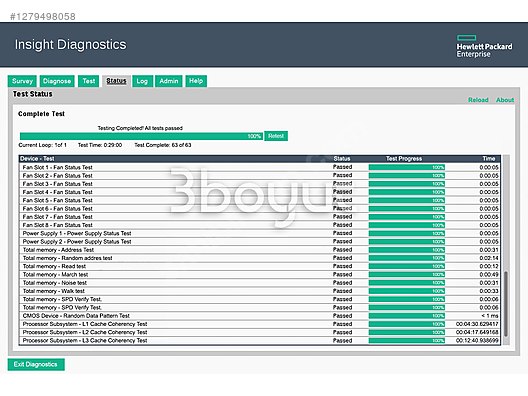
Task: Click Total memory - March test entry
Action: coord(259,274)
